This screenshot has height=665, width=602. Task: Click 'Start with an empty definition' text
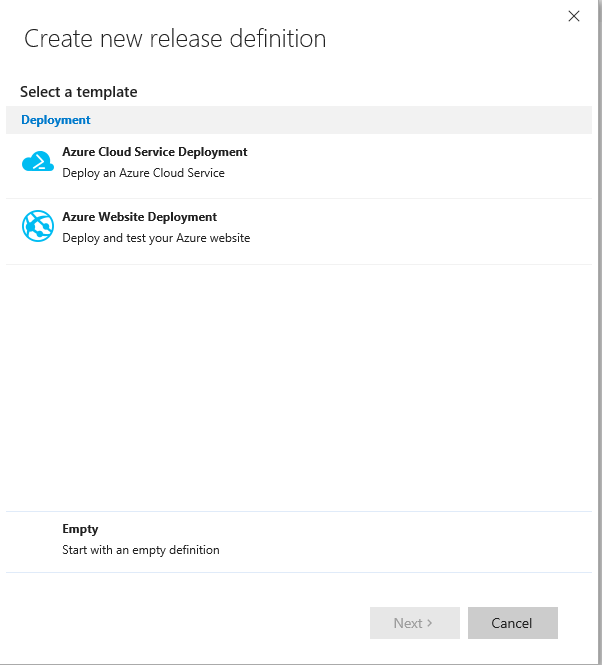(x=140, y=550)
